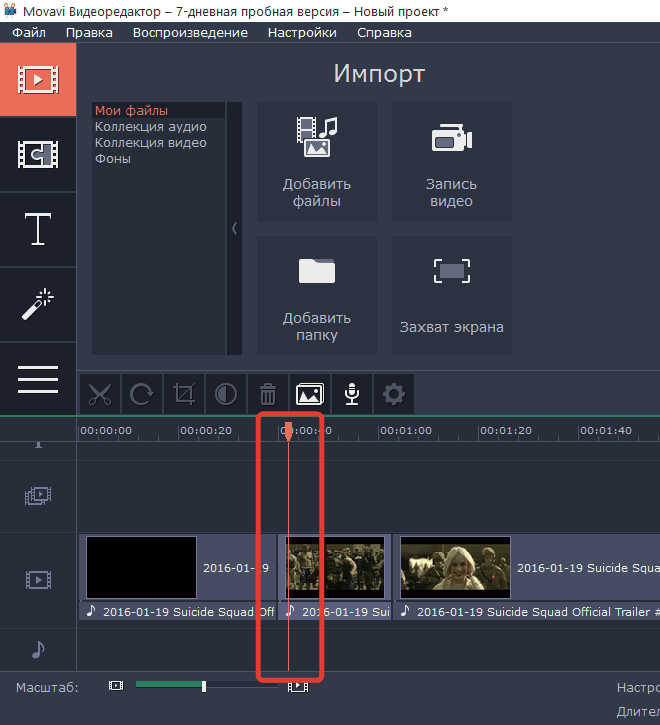Select first clip's audio track 'Suicide Squad Off'
This screenshot has height=725, width=660.
(x=178, y=612)
